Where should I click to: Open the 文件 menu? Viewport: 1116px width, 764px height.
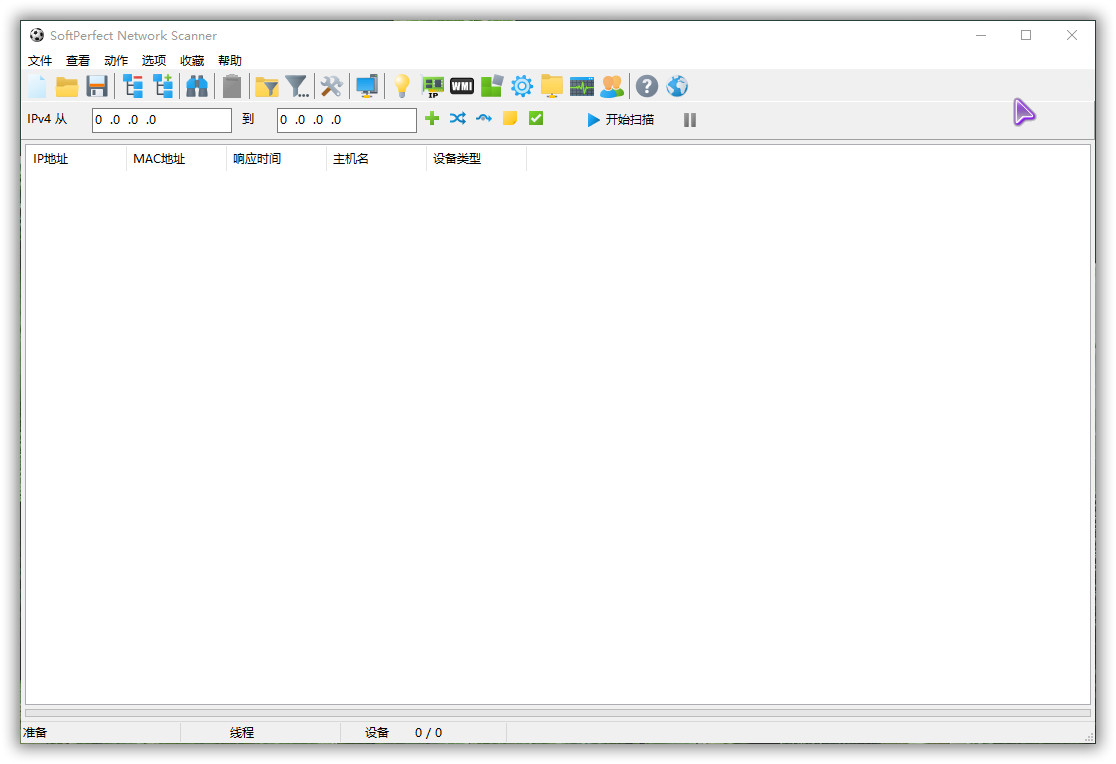tap(40, 61)
